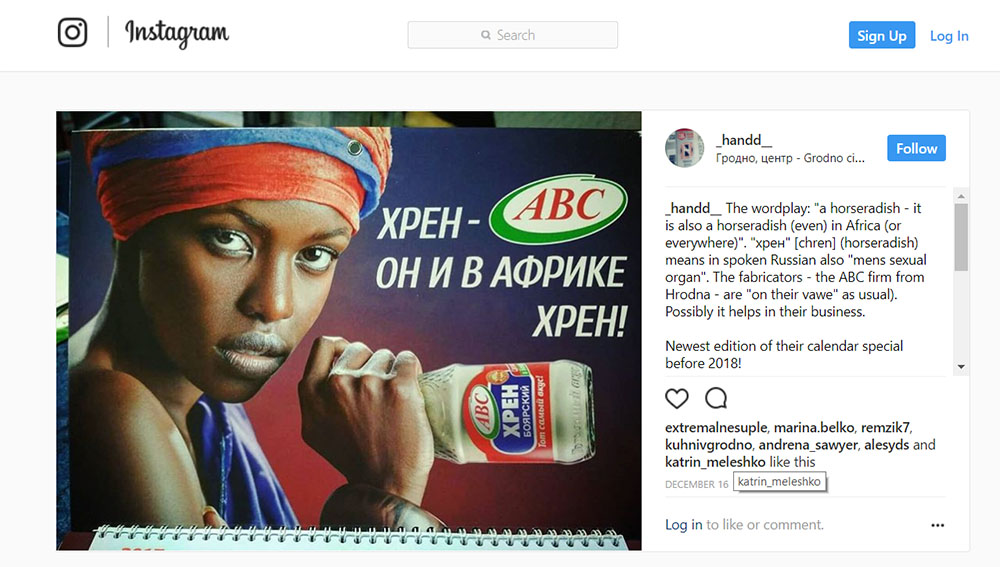
Task: Open the three-dots more options menu
Action: coord(938,525)
